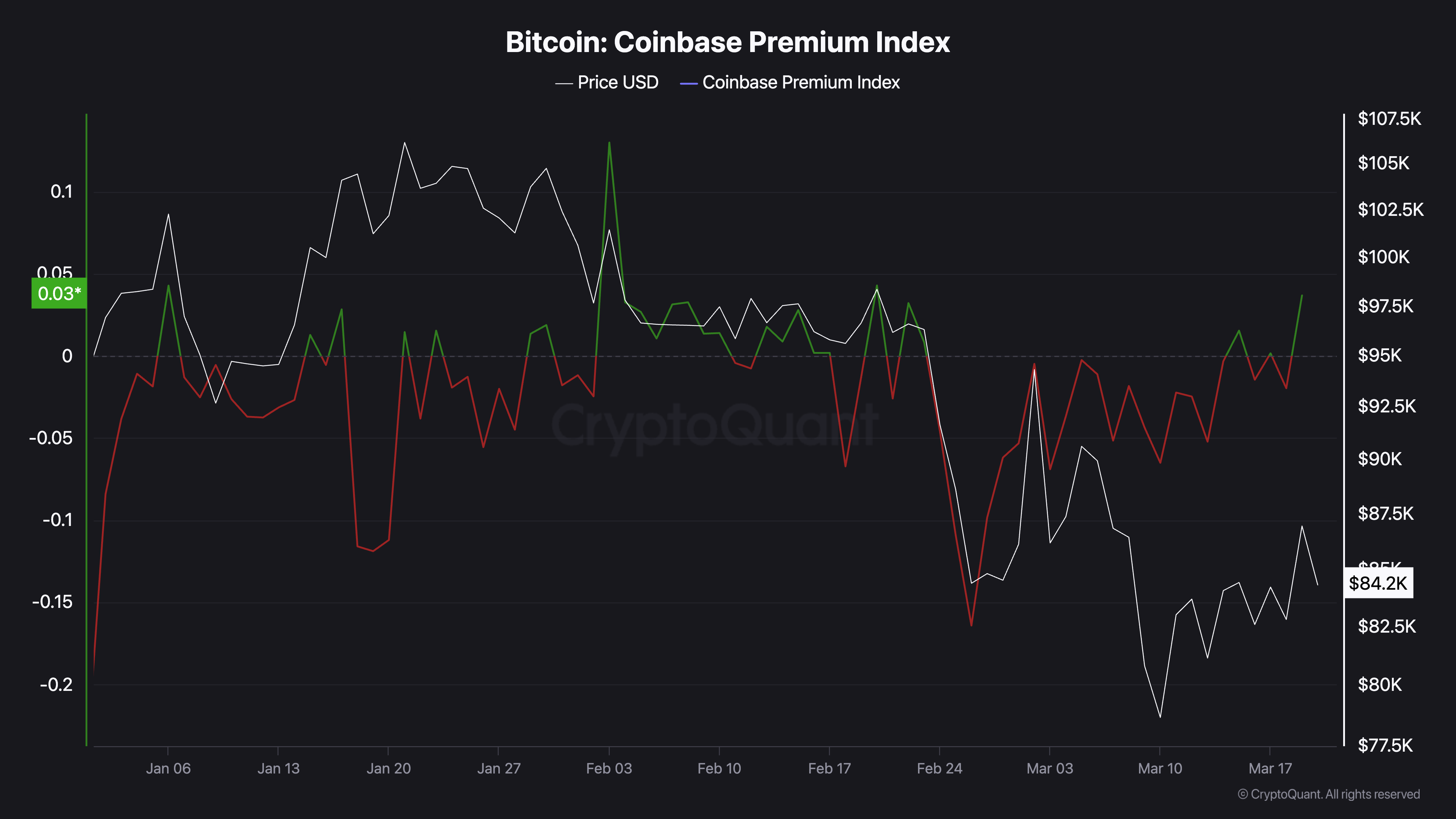Click the purple Coinbase Premium legend line

pos(688,84)
